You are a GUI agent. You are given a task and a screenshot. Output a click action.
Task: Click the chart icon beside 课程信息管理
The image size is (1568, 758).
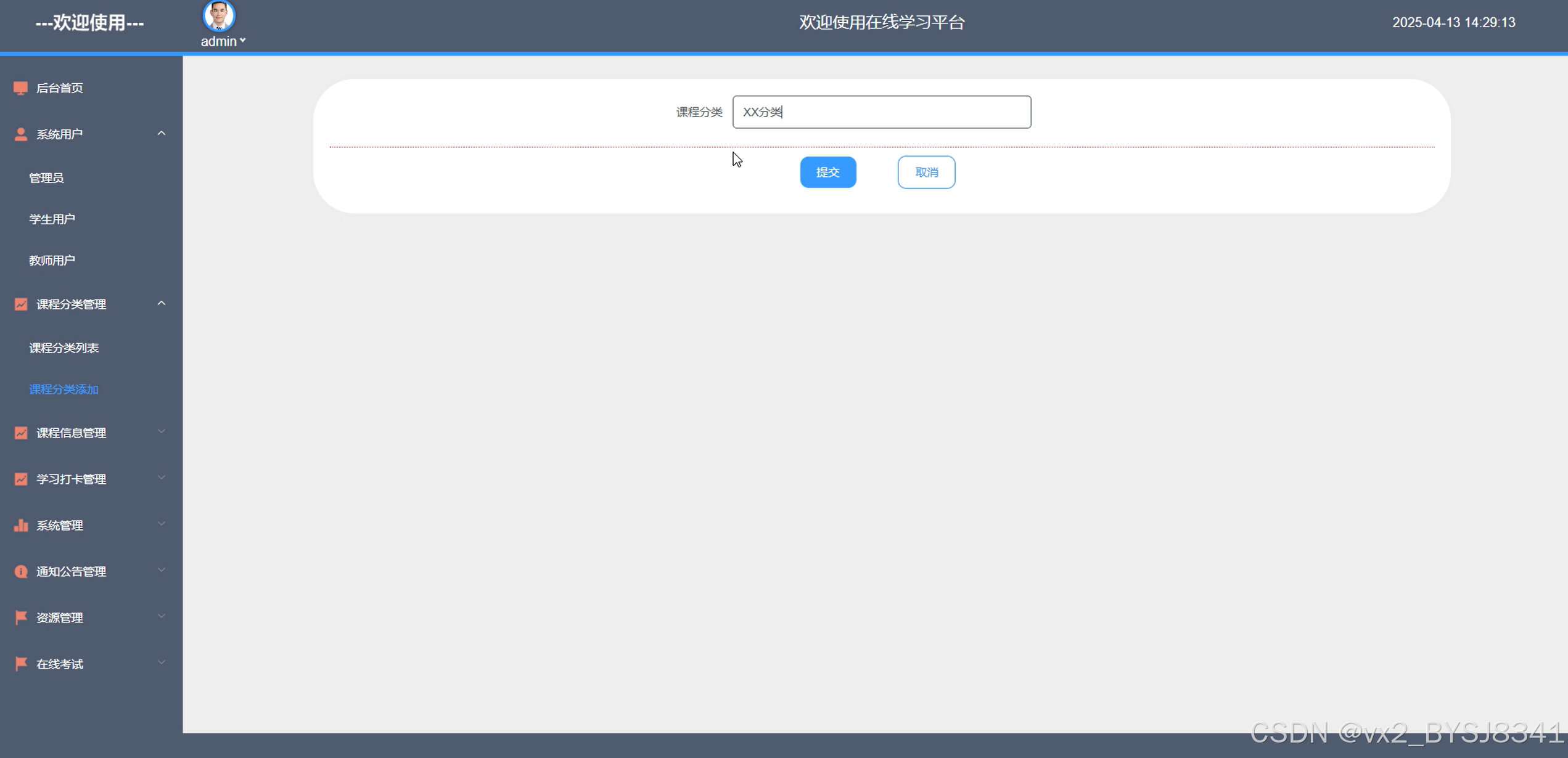point(20,433)
